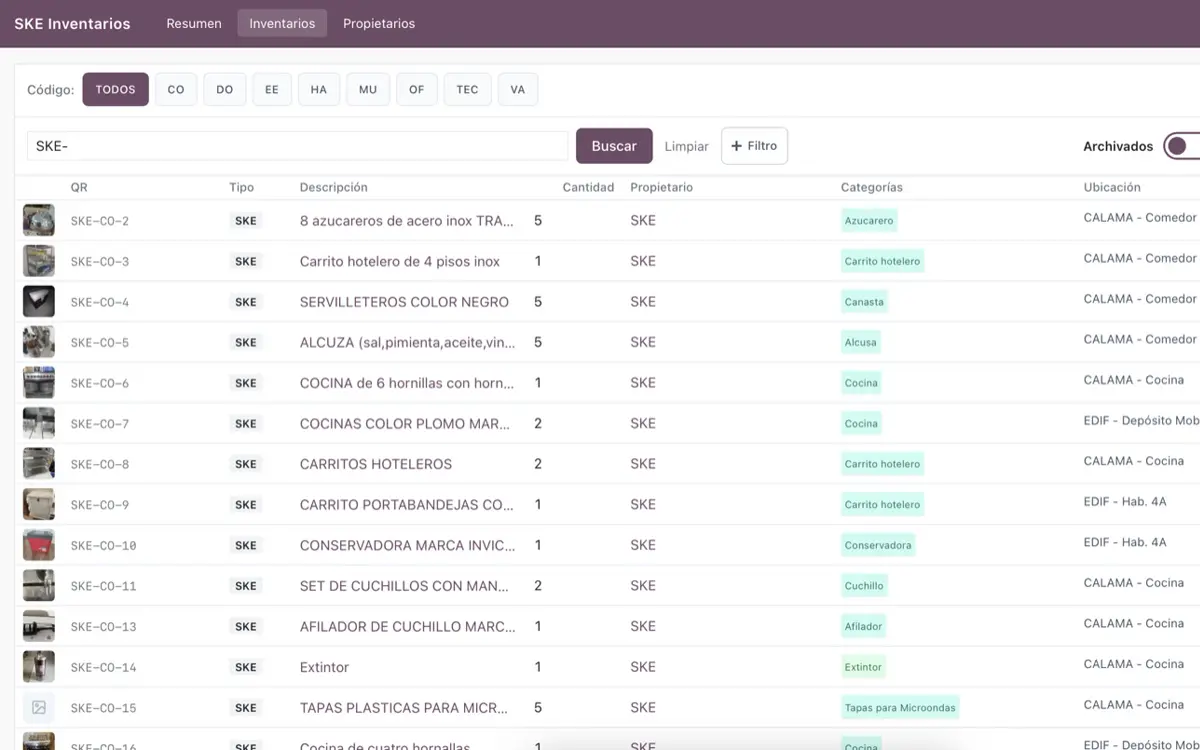The width and height of the screenshot is (1200, 750).
Task: Click the Propietario column header
Action: point(661,187)
